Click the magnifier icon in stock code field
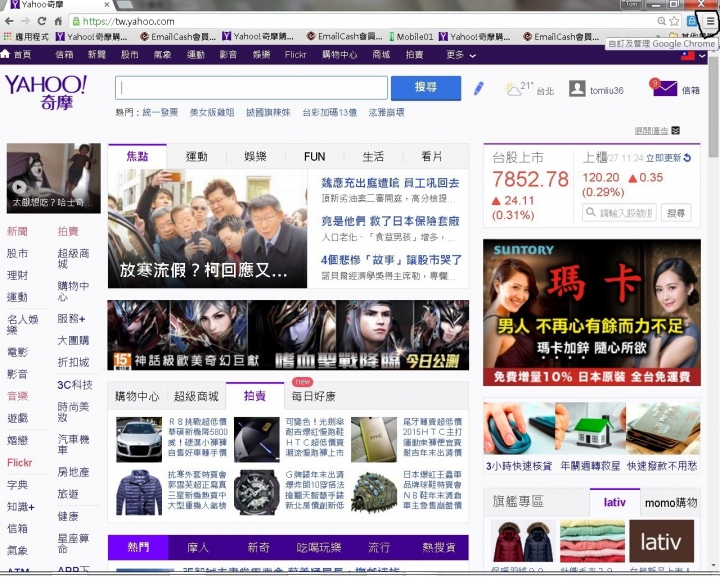The width and height of the screenshot is (720, 581). point(591,212)
